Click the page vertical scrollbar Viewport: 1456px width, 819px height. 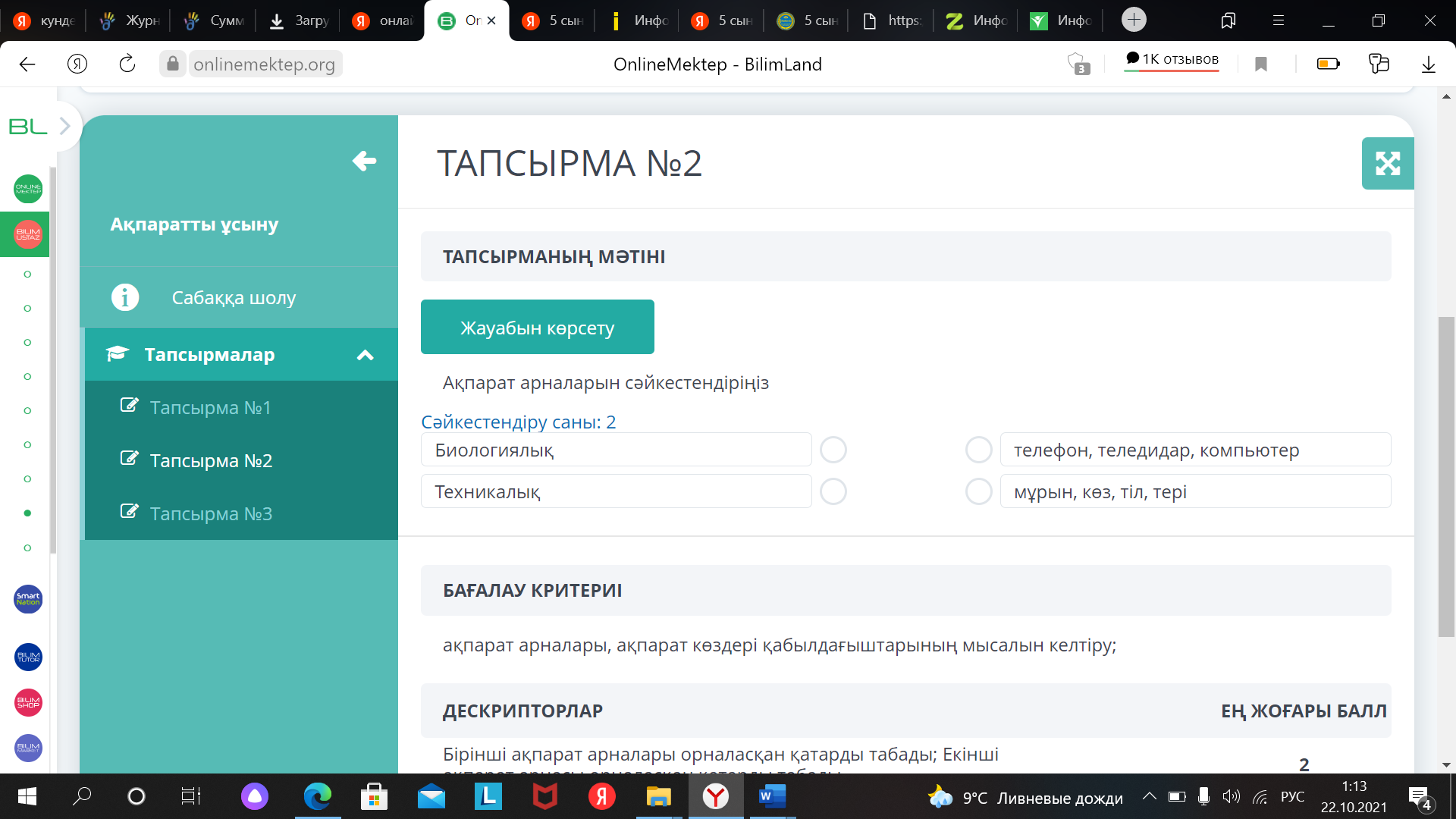pyautogui.click(x=1445, y=476)
